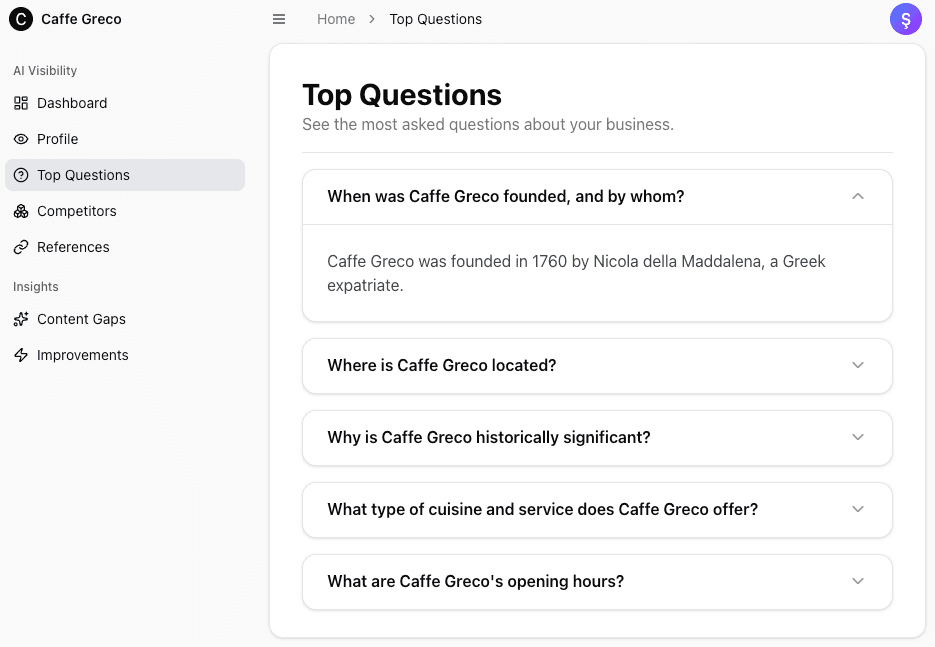Viewport: 935px width, 647px height.
Task: Go to Home via breadcrumb link
Action: 336,19
